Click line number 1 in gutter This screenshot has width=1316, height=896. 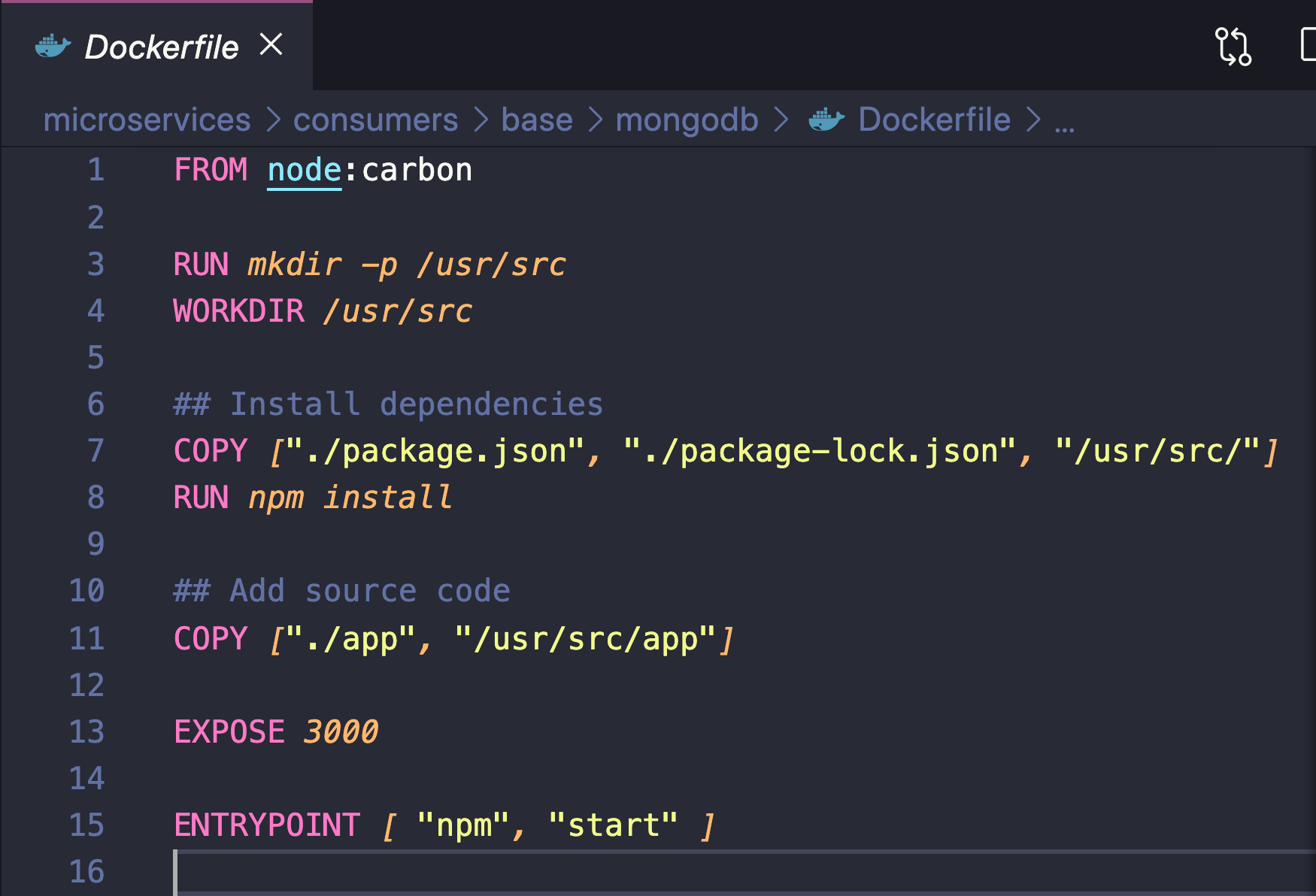click(96, 170)
